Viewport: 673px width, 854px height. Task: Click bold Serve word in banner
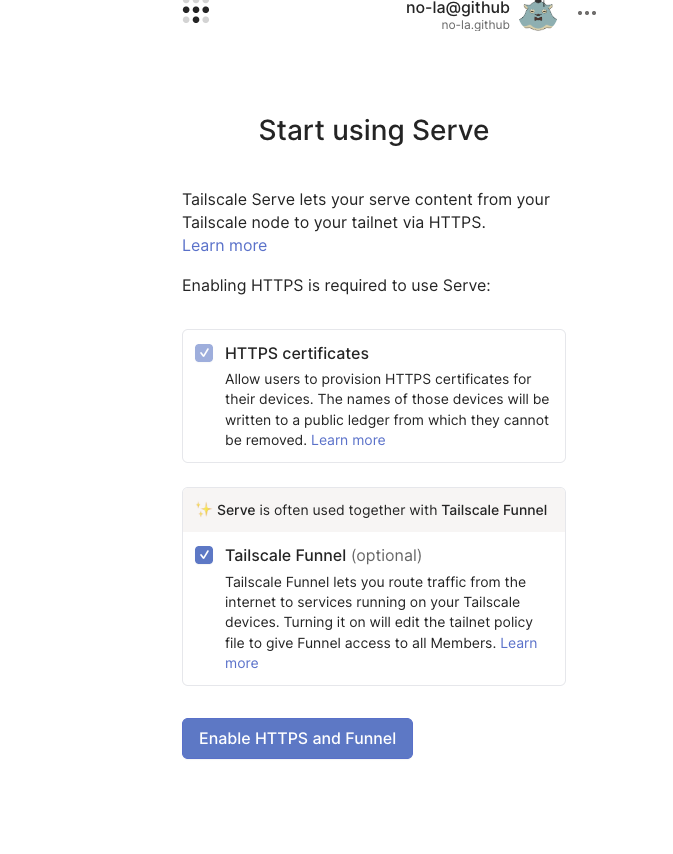click(236, 510)
